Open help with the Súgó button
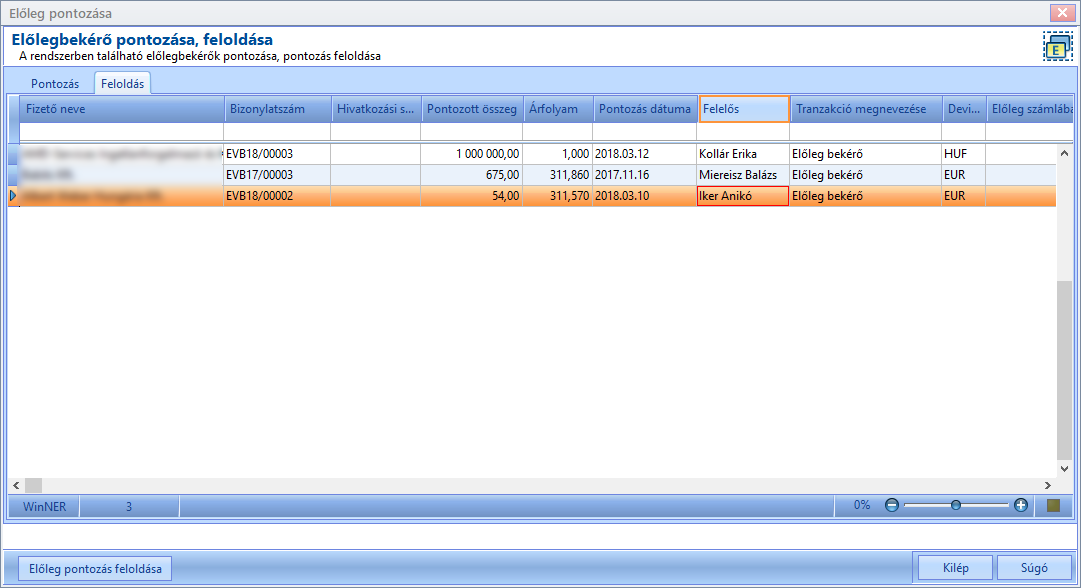The width and height of the screenshot is (1081, 588). (x=1034, y=568)
